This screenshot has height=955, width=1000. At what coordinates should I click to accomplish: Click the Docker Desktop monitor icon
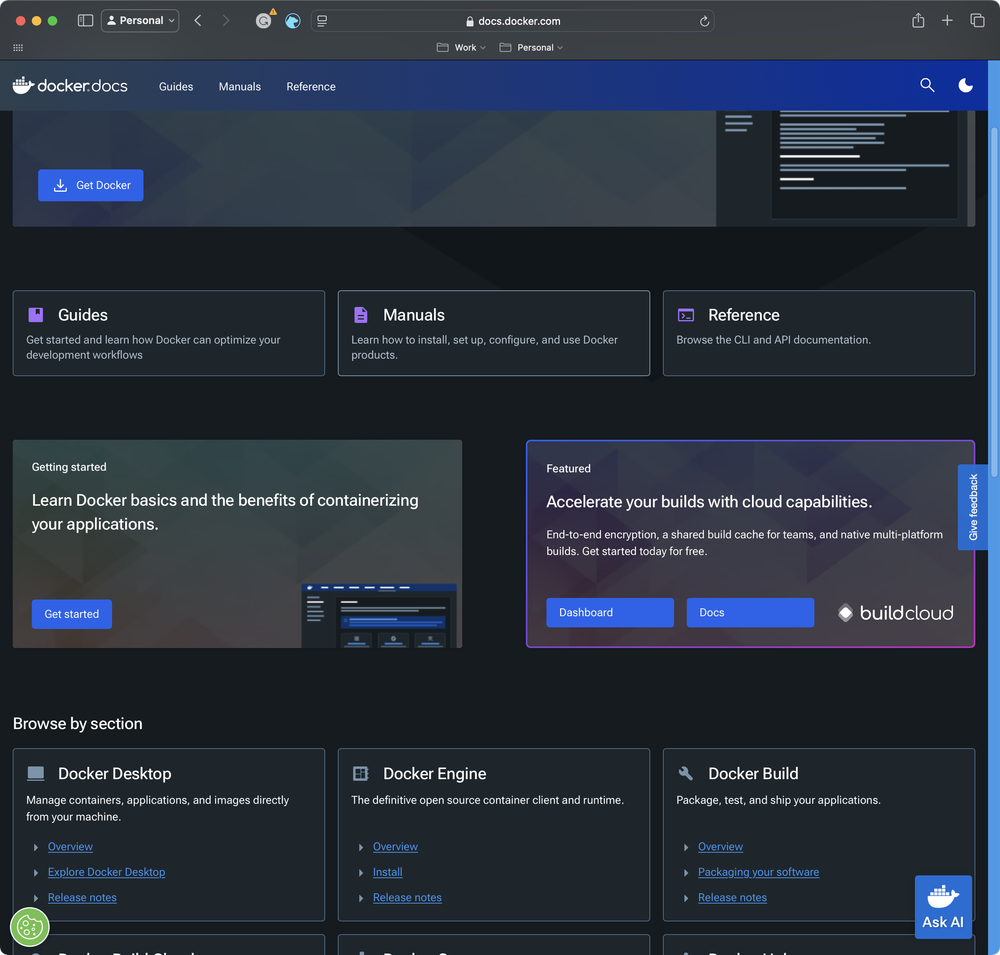[36, 773]
